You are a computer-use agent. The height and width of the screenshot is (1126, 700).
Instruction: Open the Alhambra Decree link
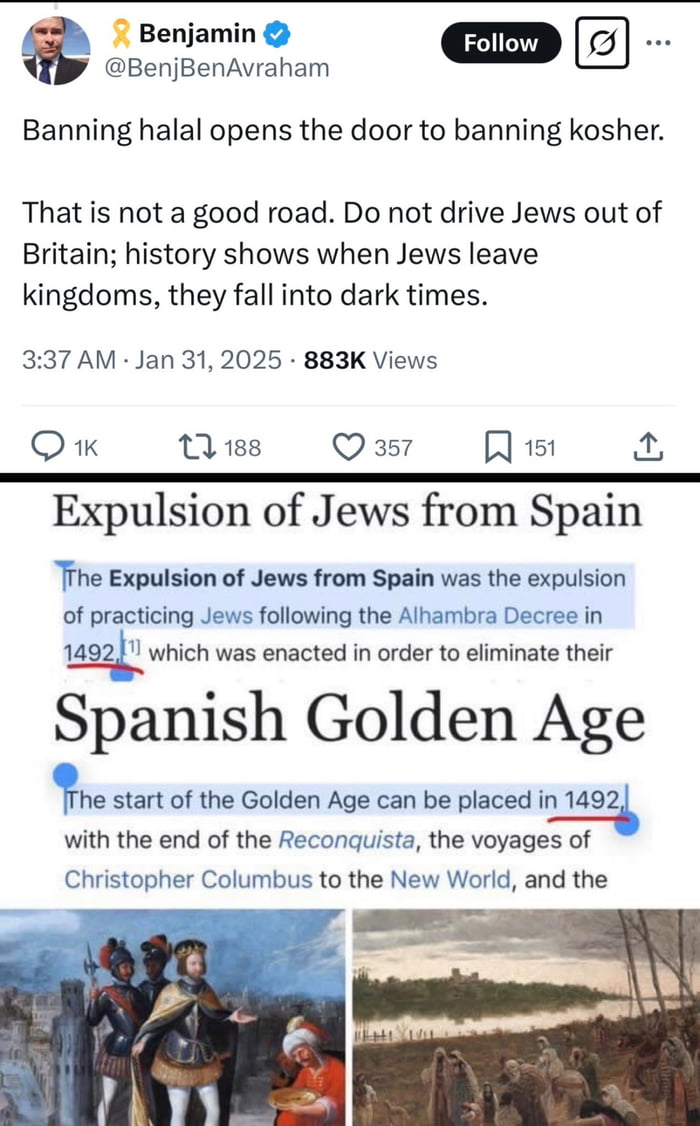click(x=487, y=616)
